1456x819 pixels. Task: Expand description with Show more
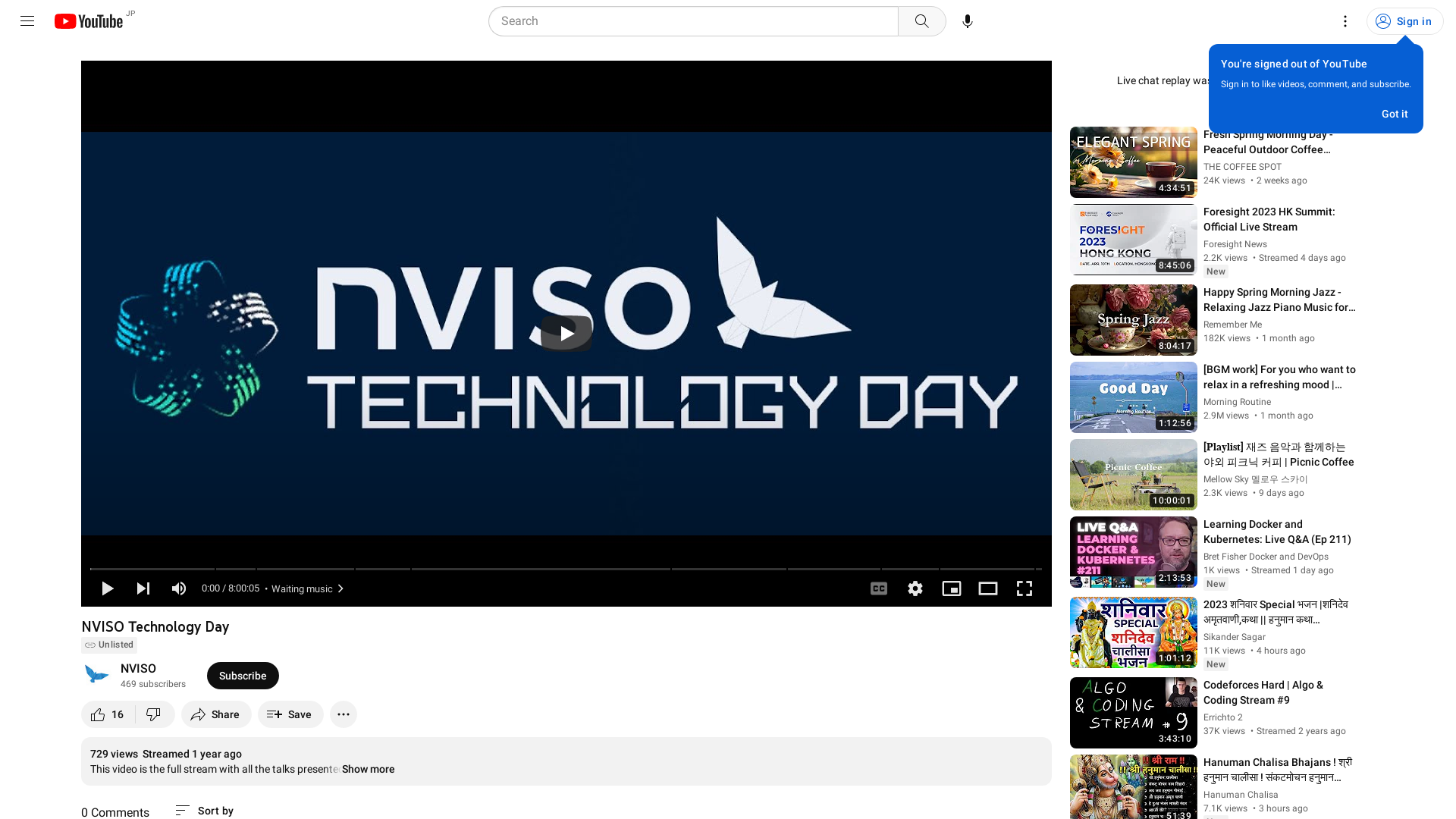point(368,769)
